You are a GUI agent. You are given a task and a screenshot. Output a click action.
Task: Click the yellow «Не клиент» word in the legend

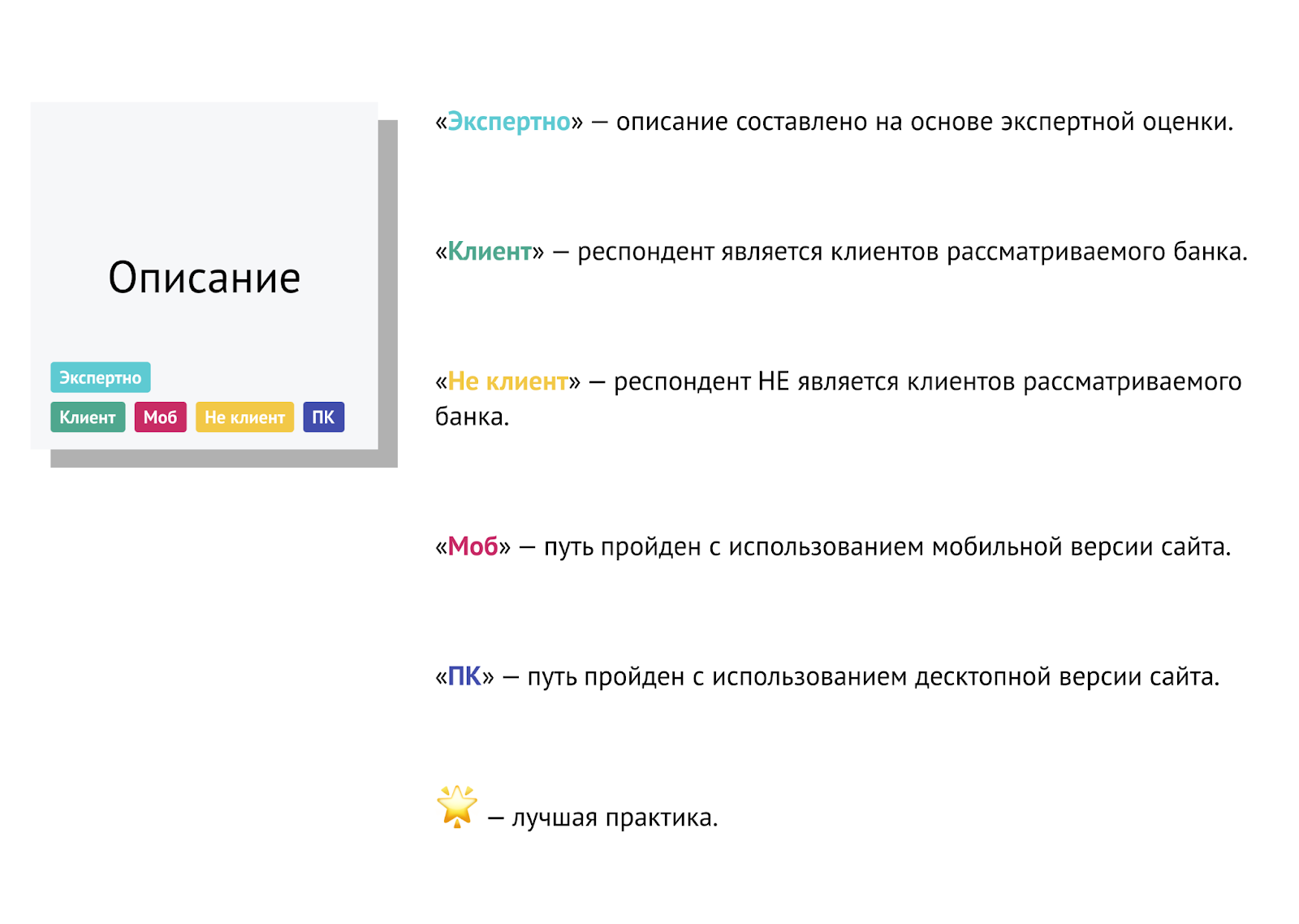point(508,382)
